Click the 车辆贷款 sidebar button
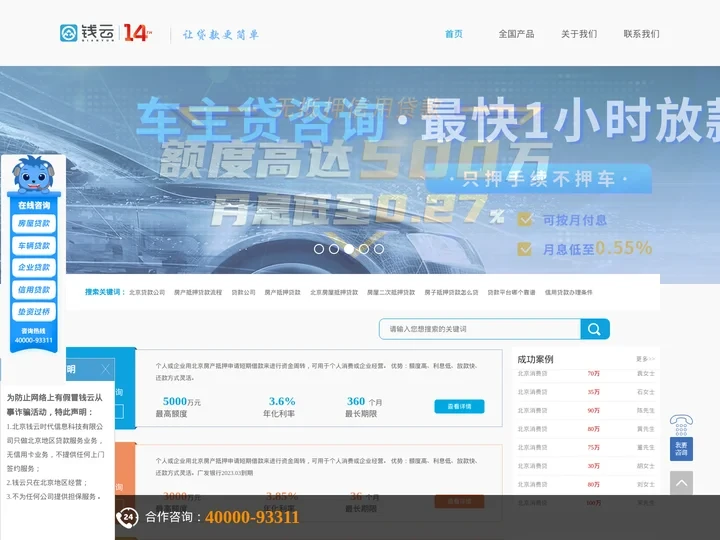Image resolution: width=720 pixels, height=540 pixels. [x=34, y=245]
